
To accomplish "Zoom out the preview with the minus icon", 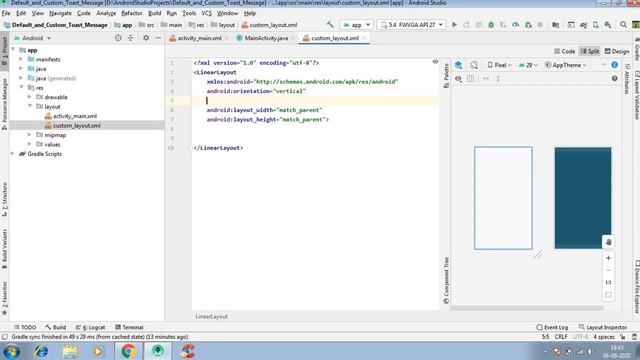I will click(x=608, y=270).
